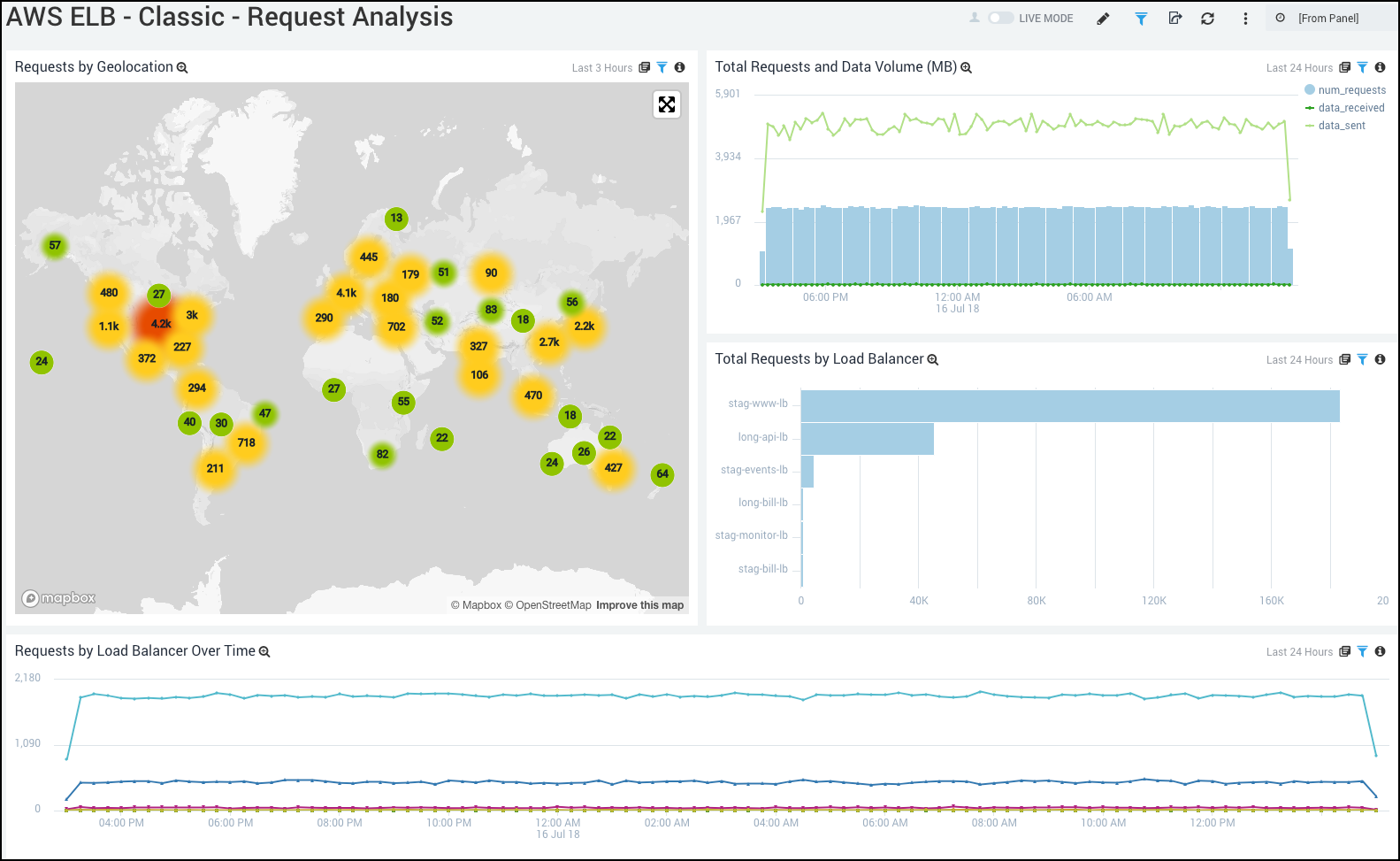
Task: Toggle data_received series in legend
Action: 1350,108
